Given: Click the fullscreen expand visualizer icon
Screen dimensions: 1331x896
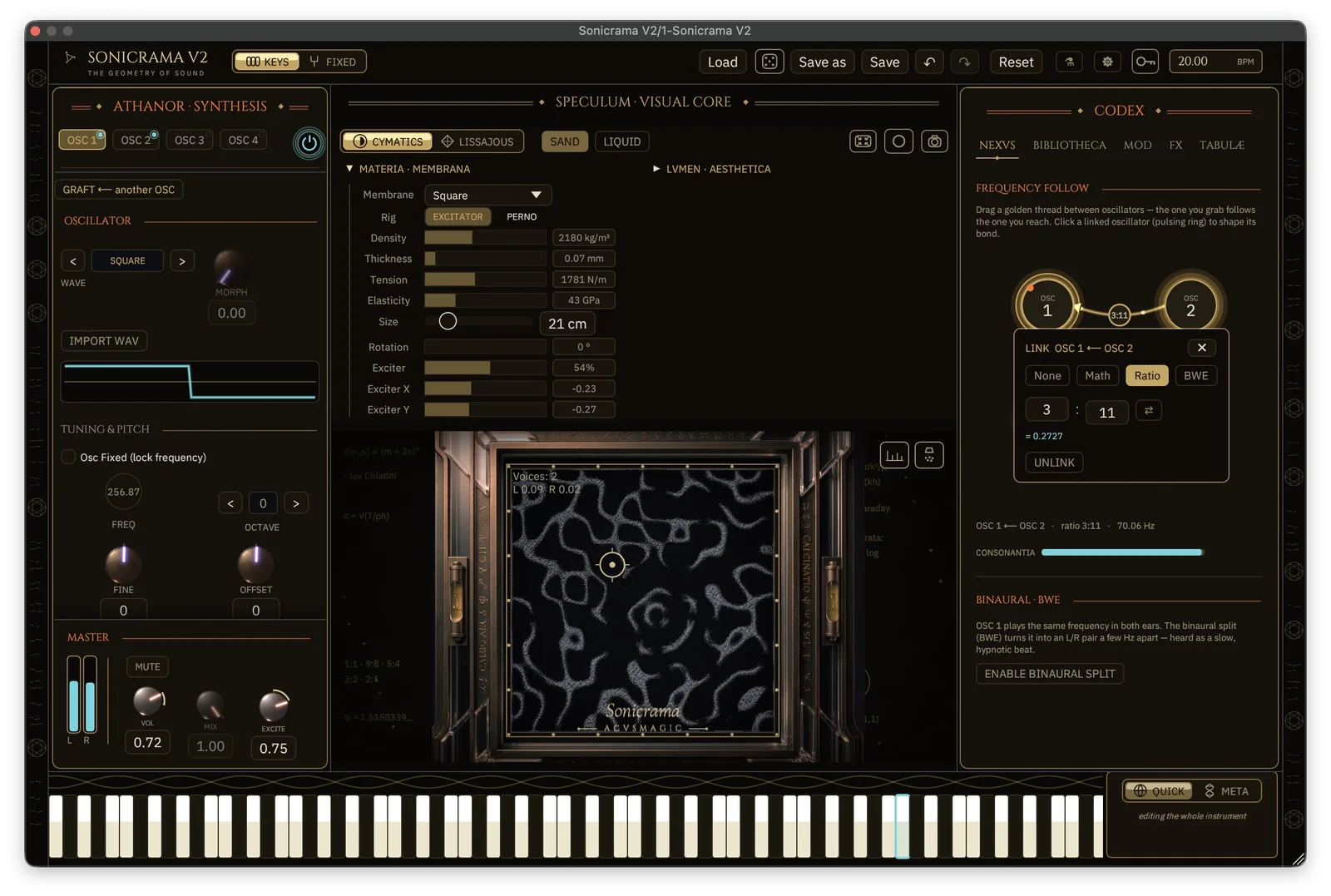Looking at the screenshot, I should coord(863,141).
